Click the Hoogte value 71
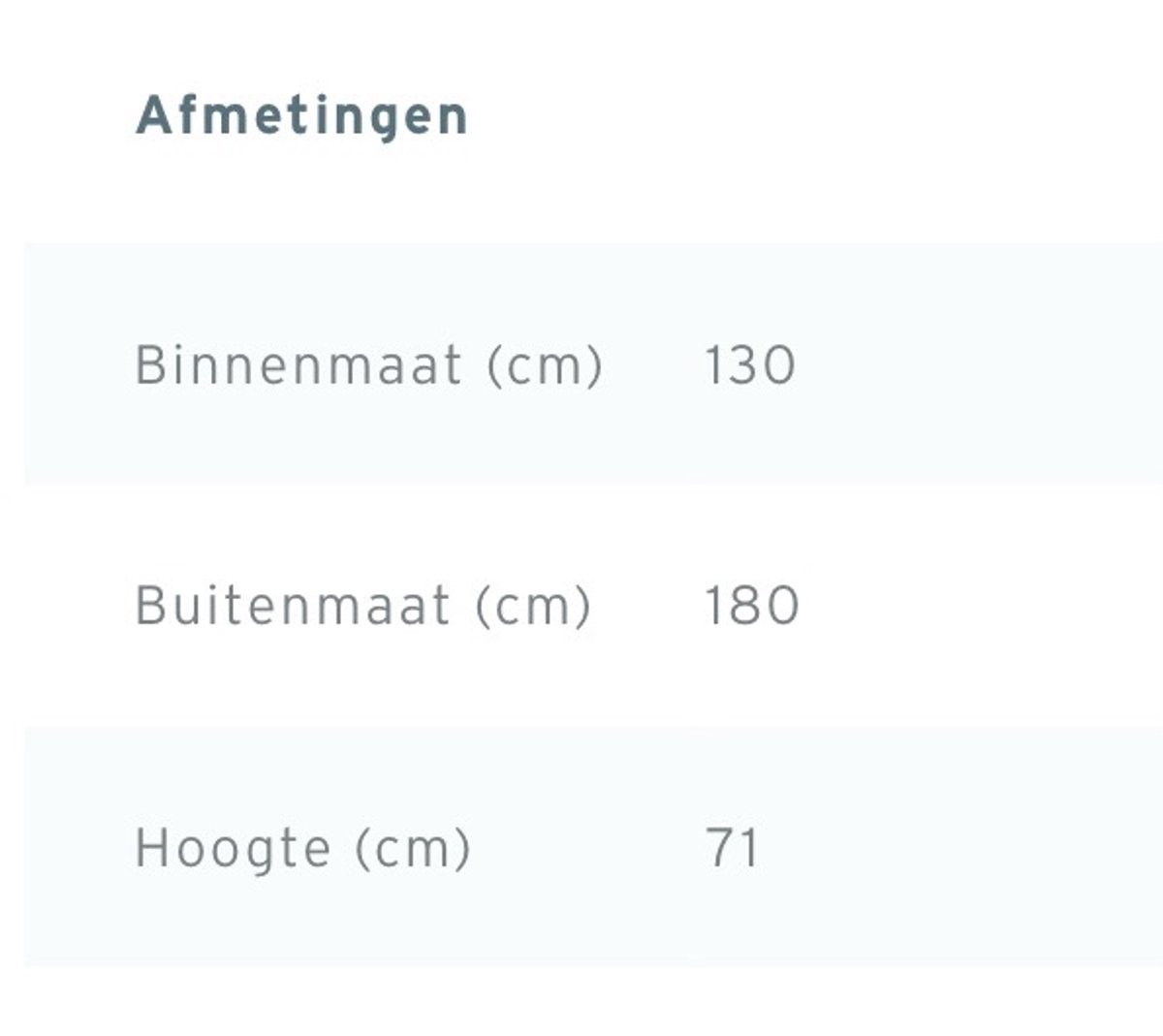This screenshot has width=1163, height=1036. [732, 847]
